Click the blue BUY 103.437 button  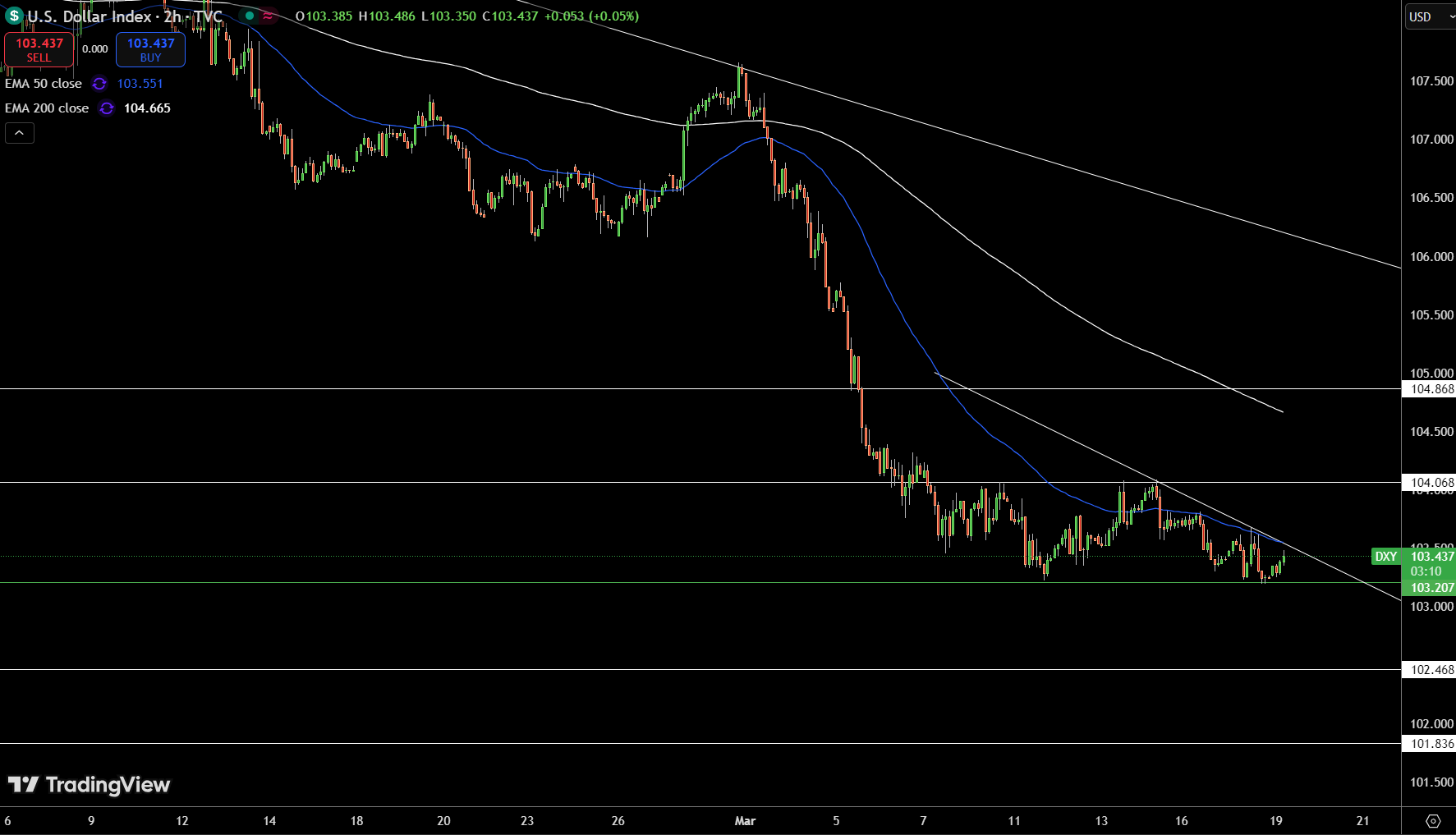point(150,50)
